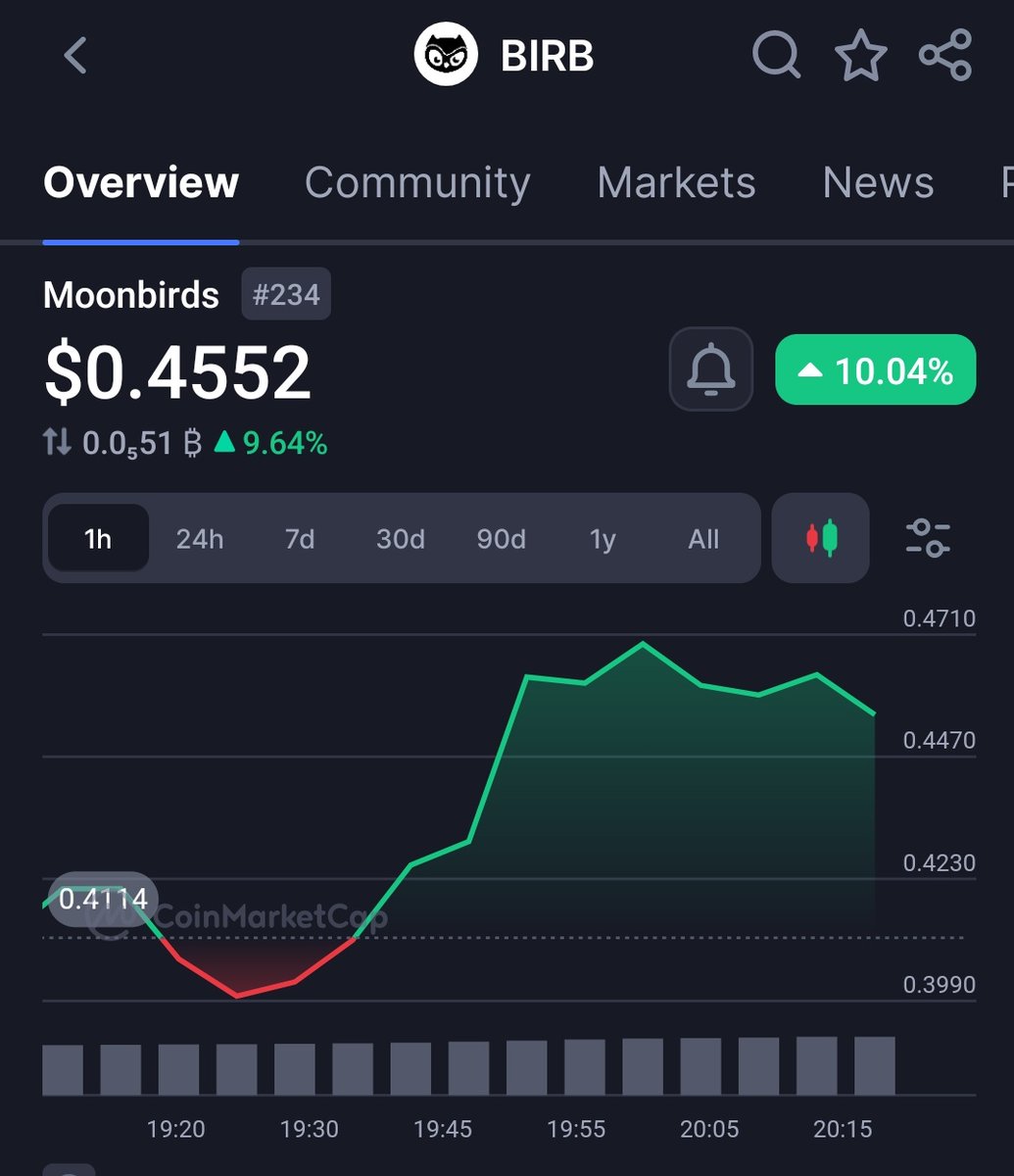Switch to the Markets tab
This screenshot has width=1014, height=1176.
[676, 182]
